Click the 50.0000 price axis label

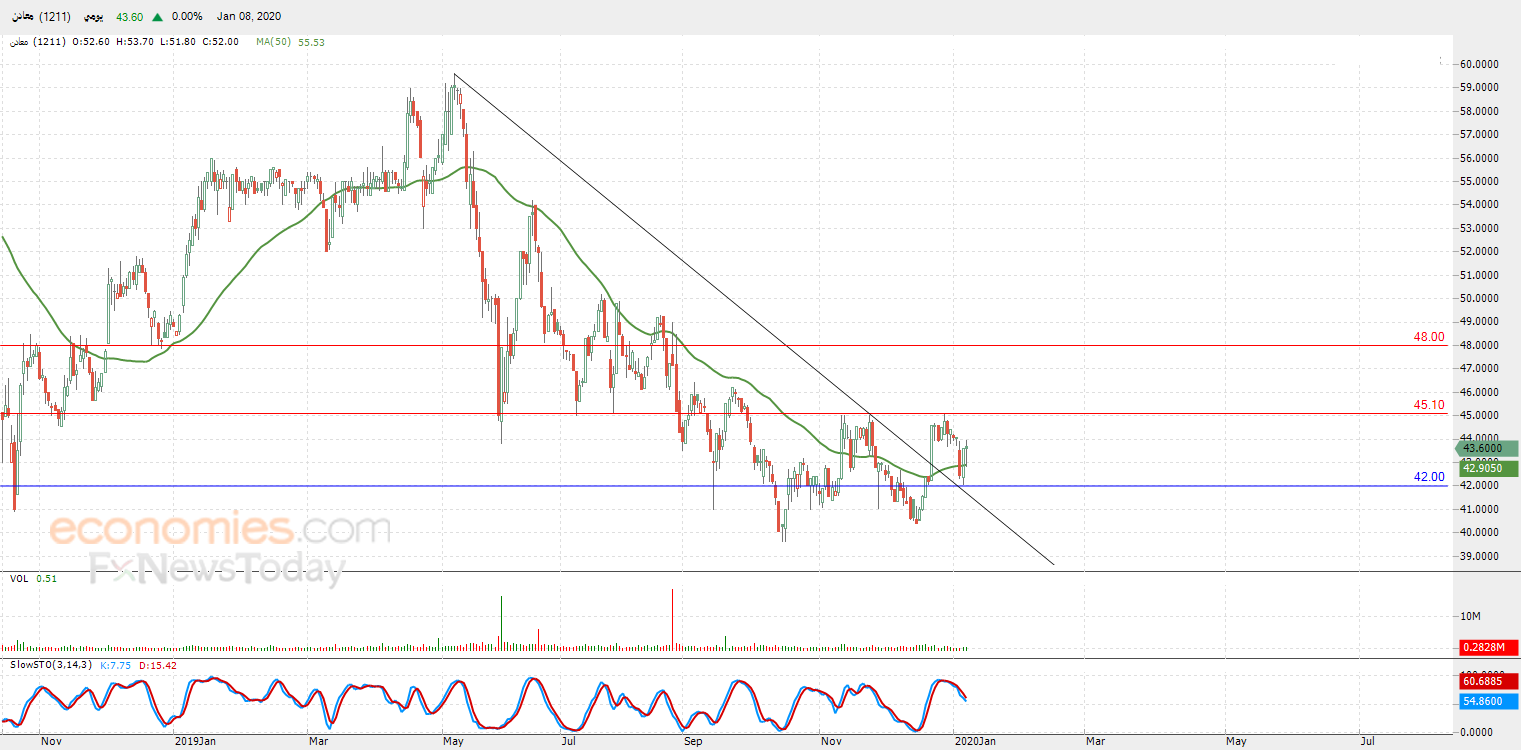pyautogui.click(x=1478, y=298)
